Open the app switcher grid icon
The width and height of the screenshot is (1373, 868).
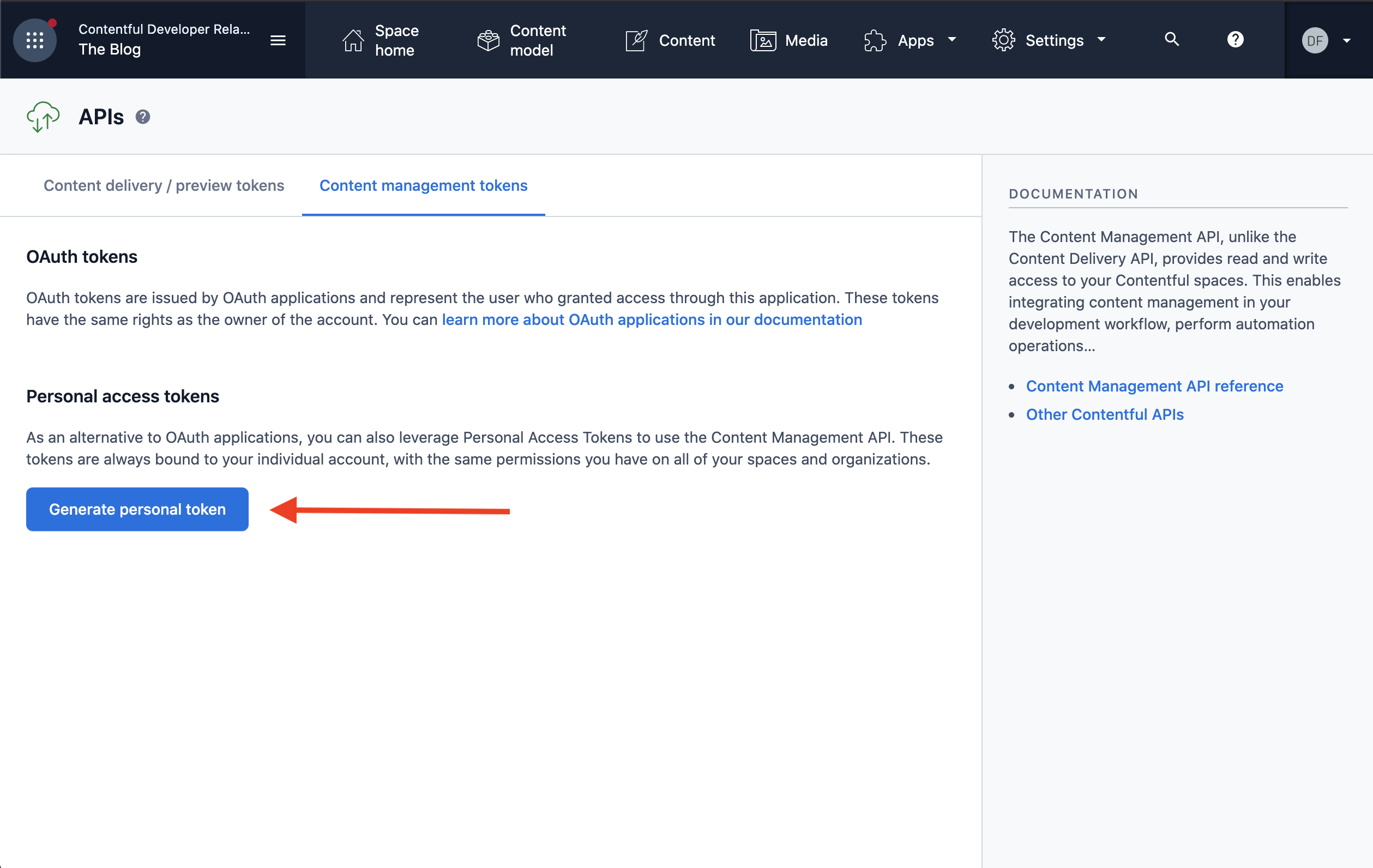point(35,40)
